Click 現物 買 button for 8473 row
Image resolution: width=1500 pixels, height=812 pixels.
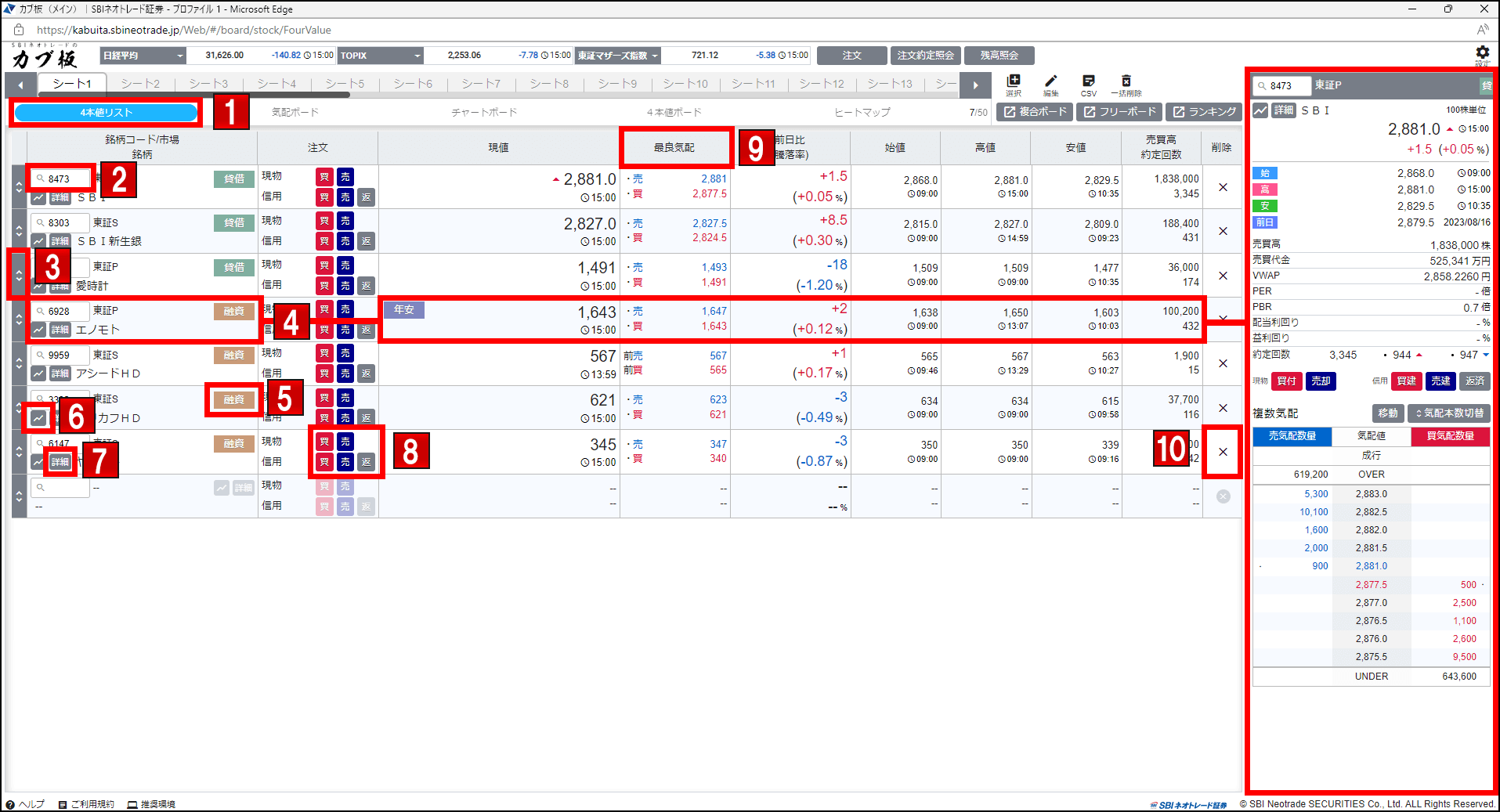(324, 177)
